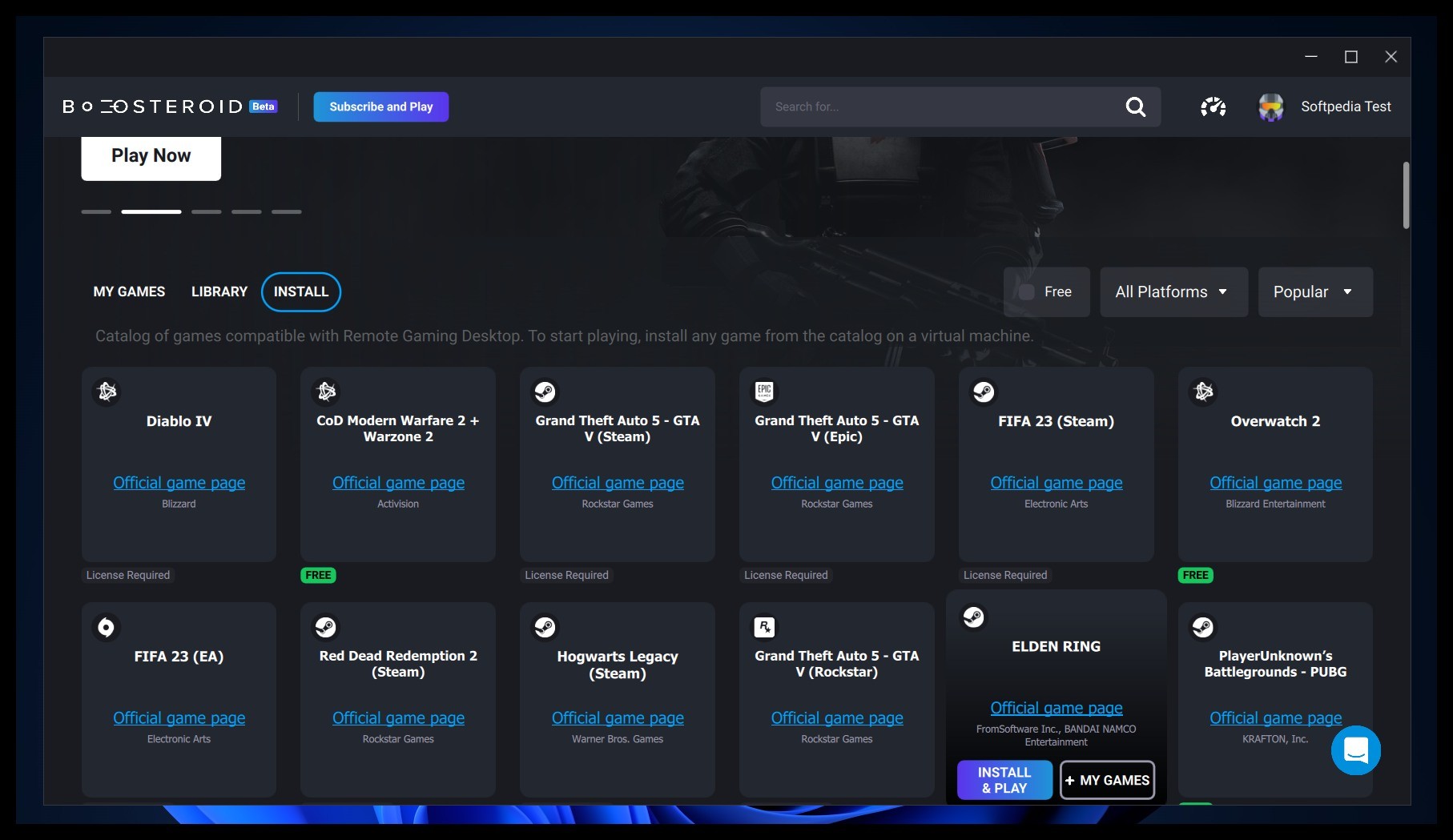Click the Softpedia Test profile avatar
Image resolution: width=1453 pixels, height=840 pixels.
point(1271,107)
